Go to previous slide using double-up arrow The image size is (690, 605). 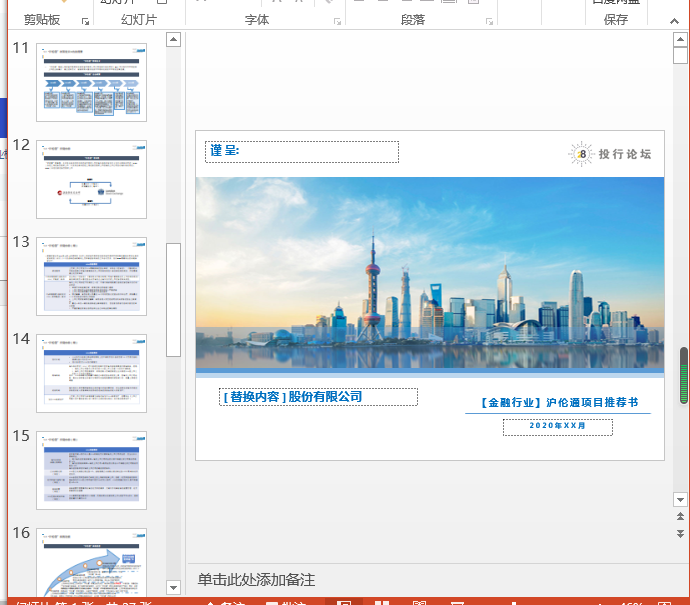(680, 517)
